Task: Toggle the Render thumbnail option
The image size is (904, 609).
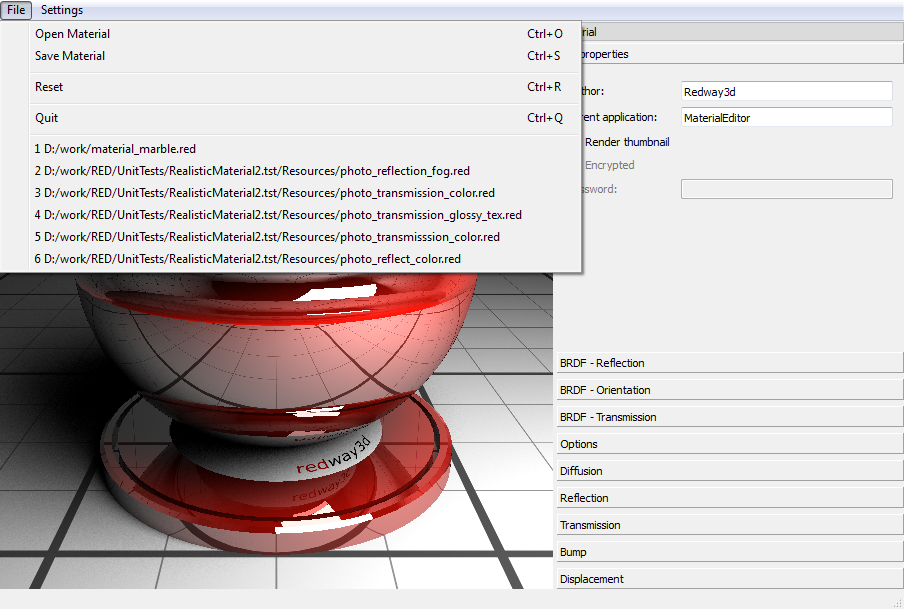Action: click(x=626, y=142)
